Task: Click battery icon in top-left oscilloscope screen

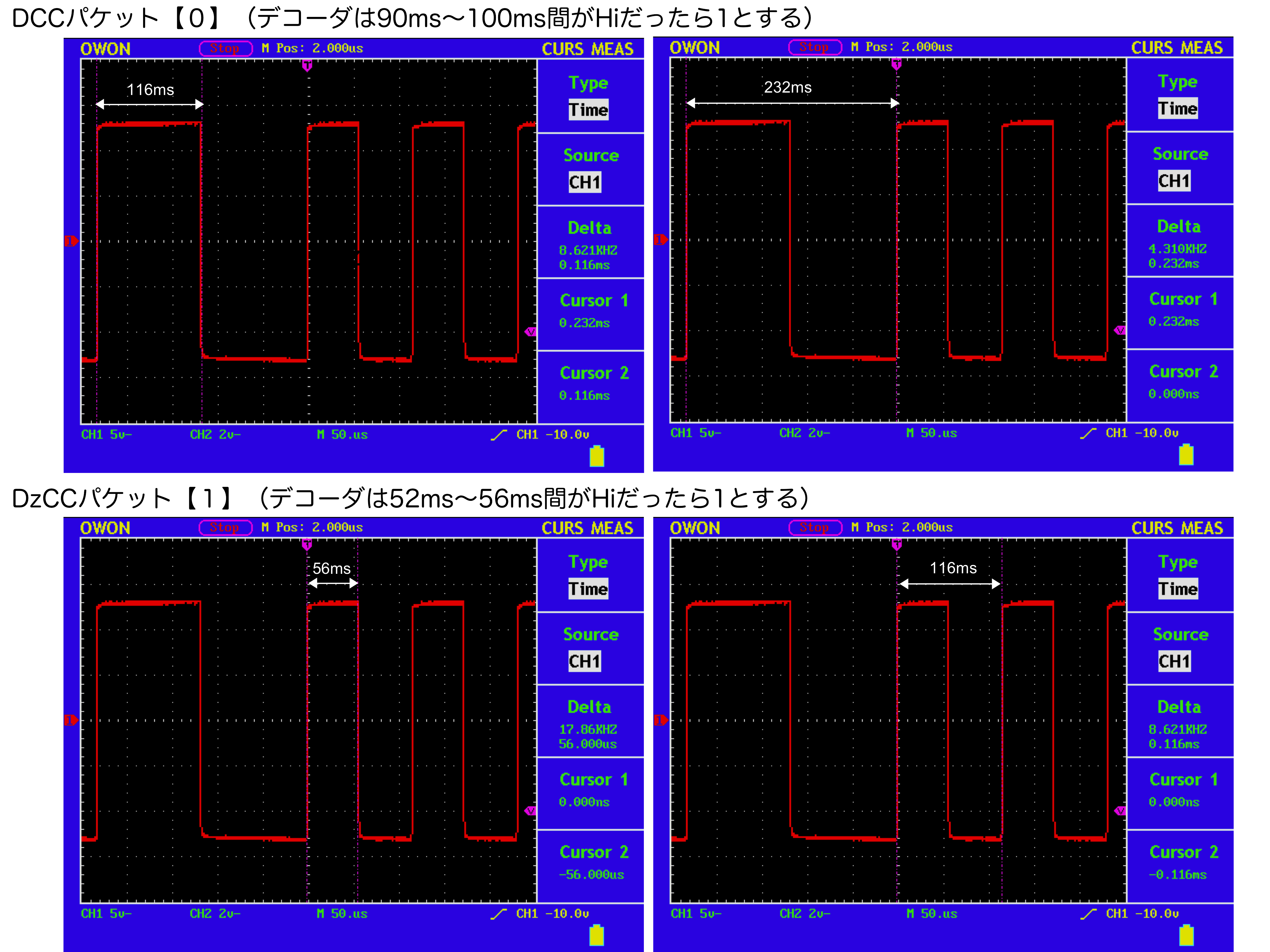Action: [x=597, y=456]
